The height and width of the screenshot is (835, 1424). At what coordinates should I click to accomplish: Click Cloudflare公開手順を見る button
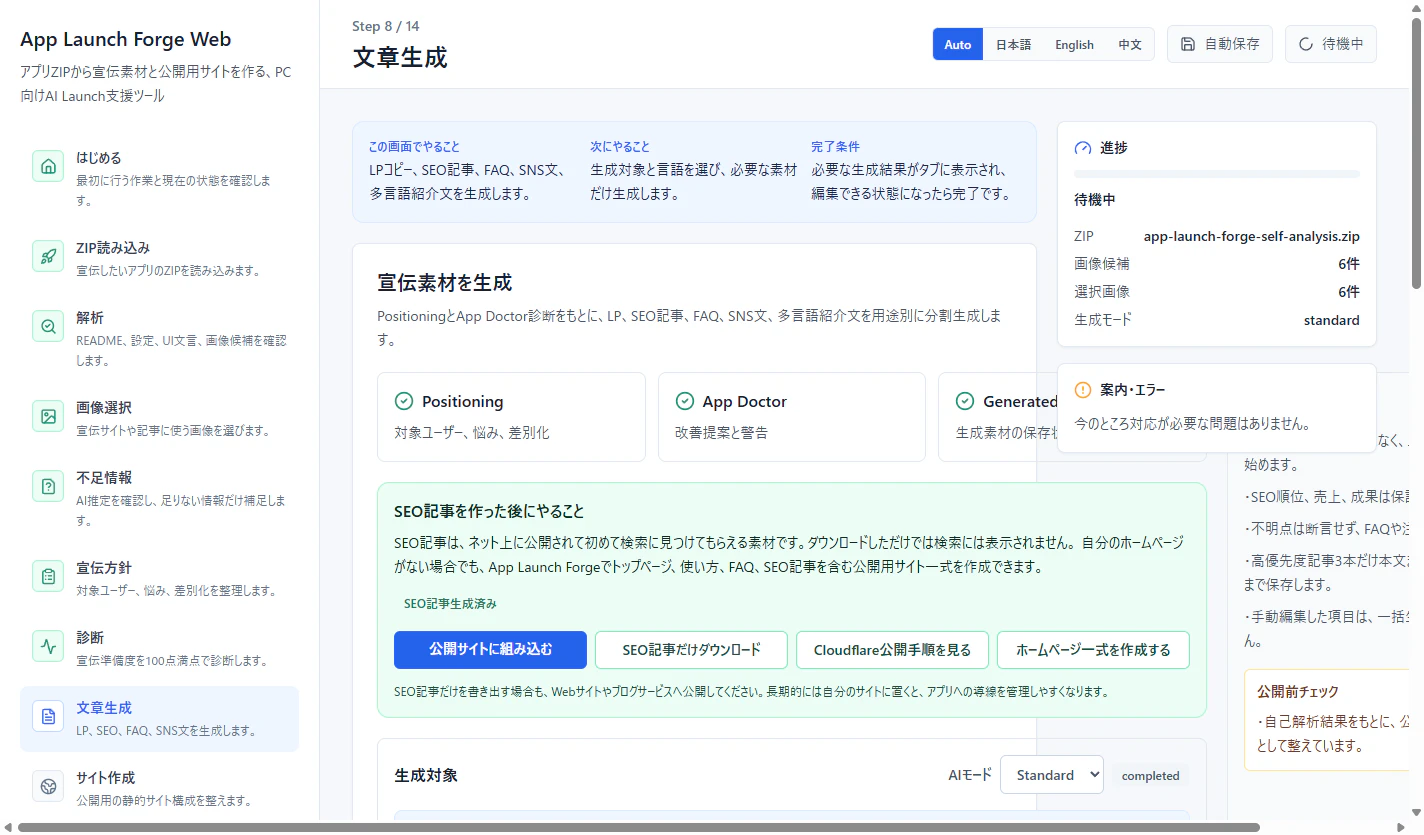tap(892, 649)
